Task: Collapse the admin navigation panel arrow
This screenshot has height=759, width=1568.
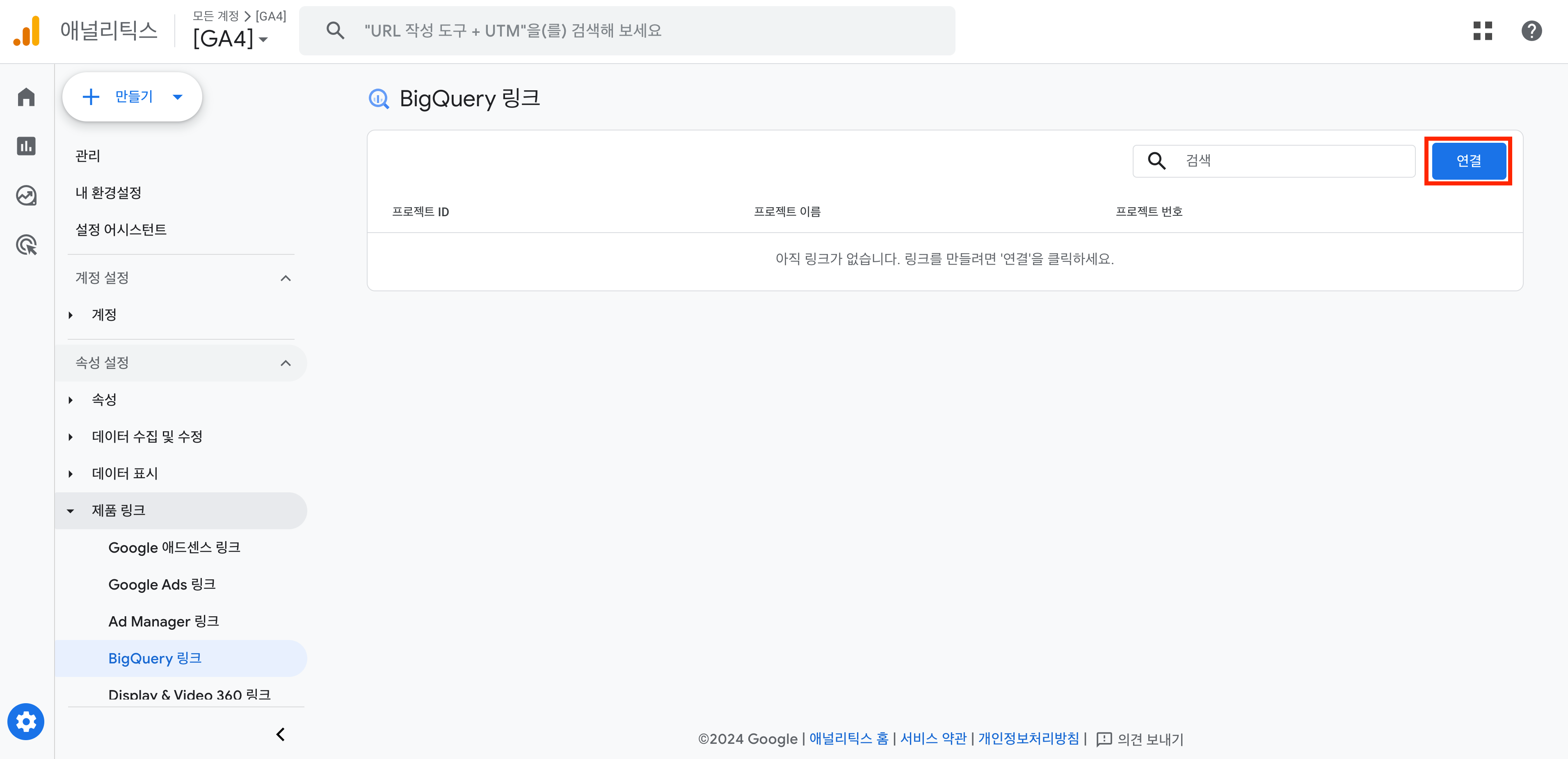Action: coord(281,734)
